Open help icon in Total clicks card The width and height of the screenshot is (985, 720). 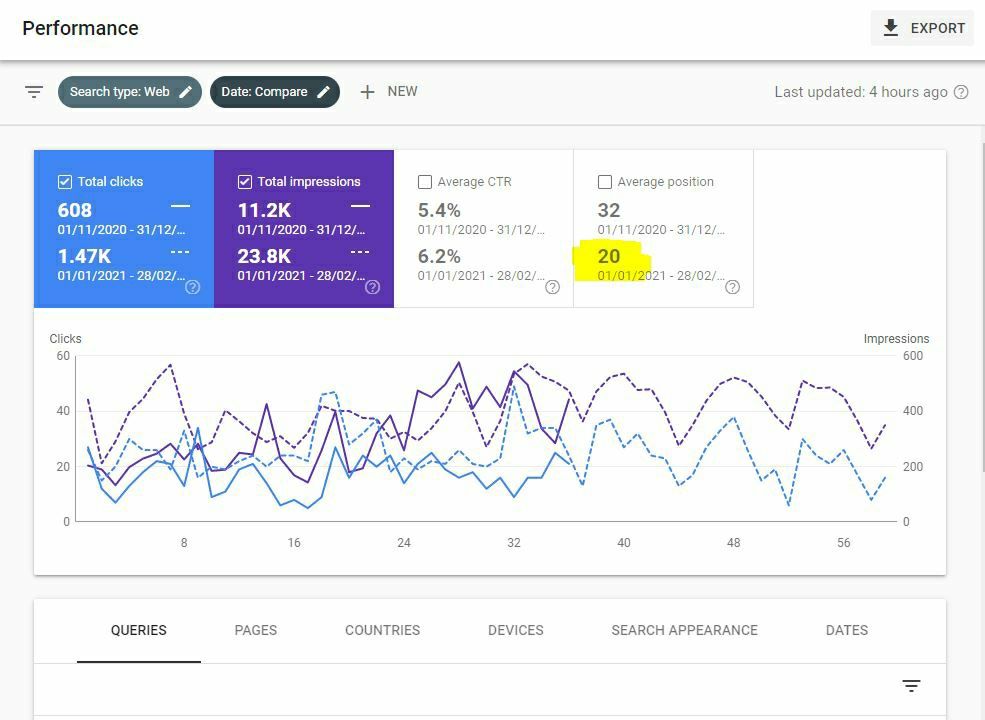coord(193,287)
